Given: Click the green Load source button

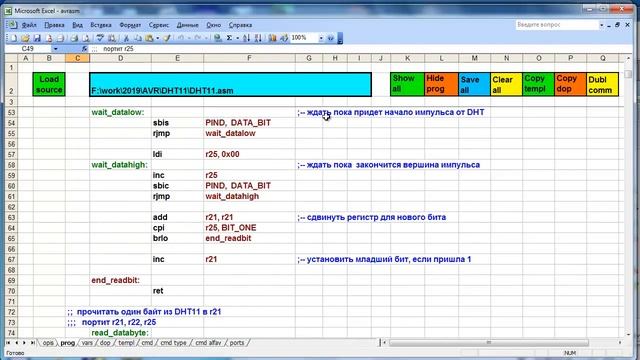Looking at the screenshot, I should 49,84.
